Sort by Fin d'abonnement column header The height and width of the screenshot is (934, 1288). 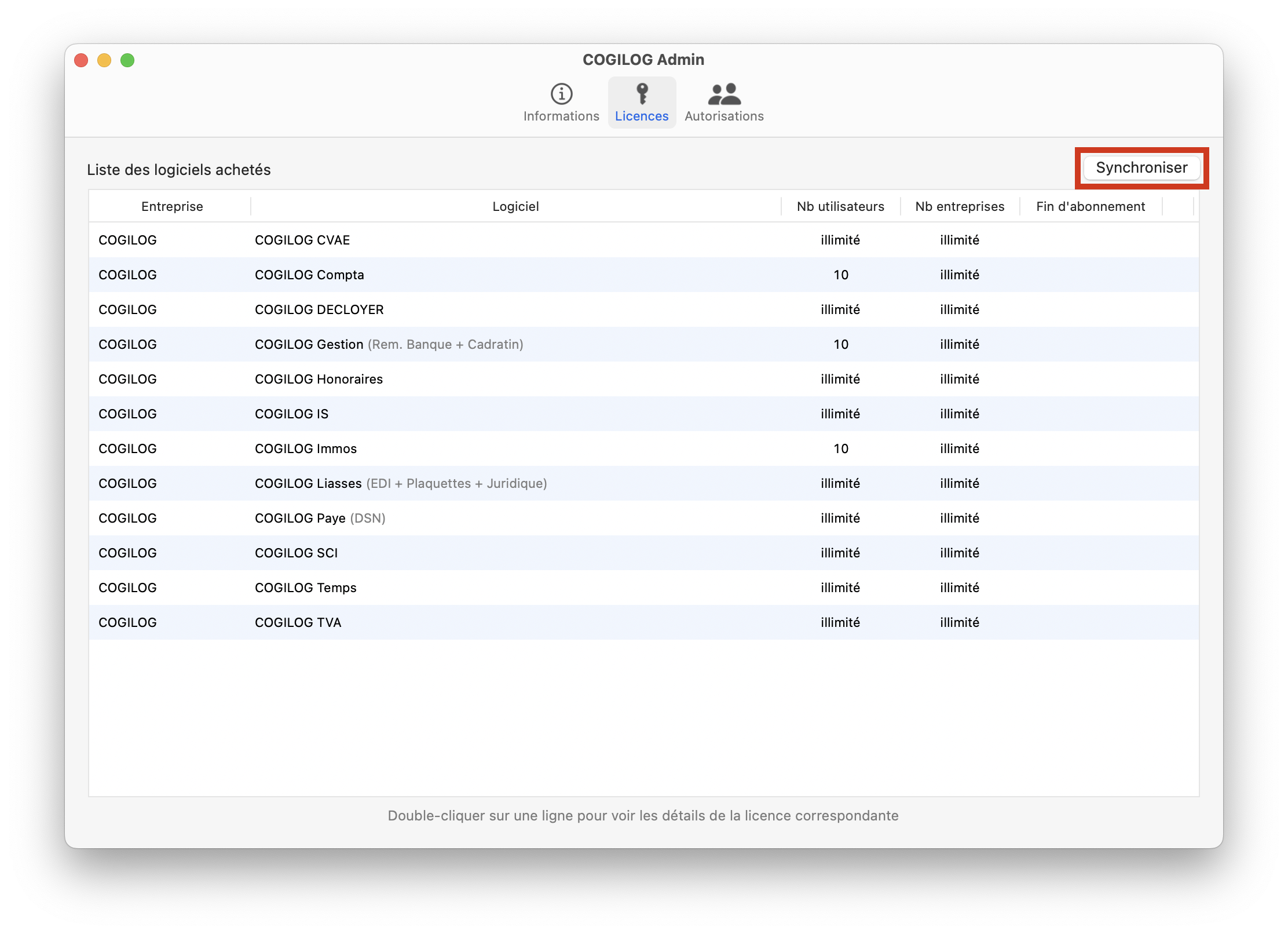[x=1091, y=206]
